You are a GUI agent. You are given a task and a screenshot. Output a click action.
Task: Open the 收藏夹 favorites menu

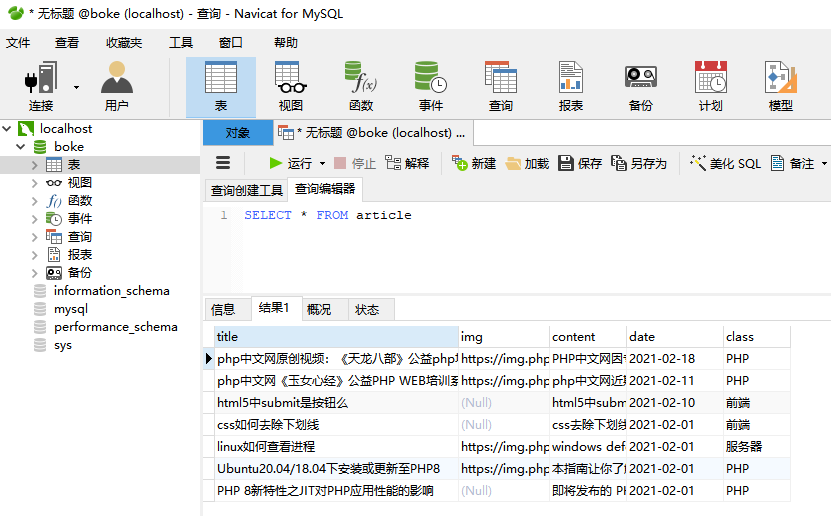pyautogui.click(x=124, y=42)
